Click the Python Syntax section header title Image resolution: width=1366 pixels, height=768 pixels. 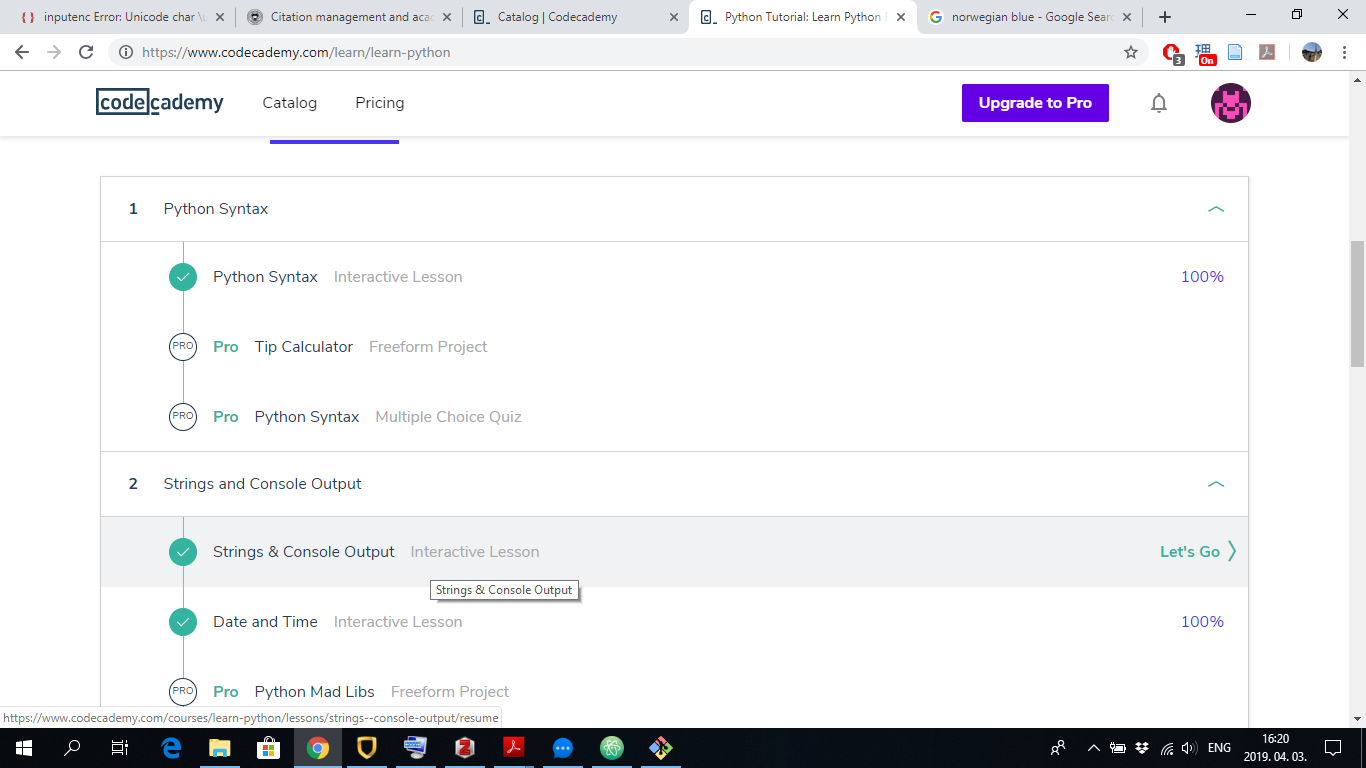tap(216, 209)
